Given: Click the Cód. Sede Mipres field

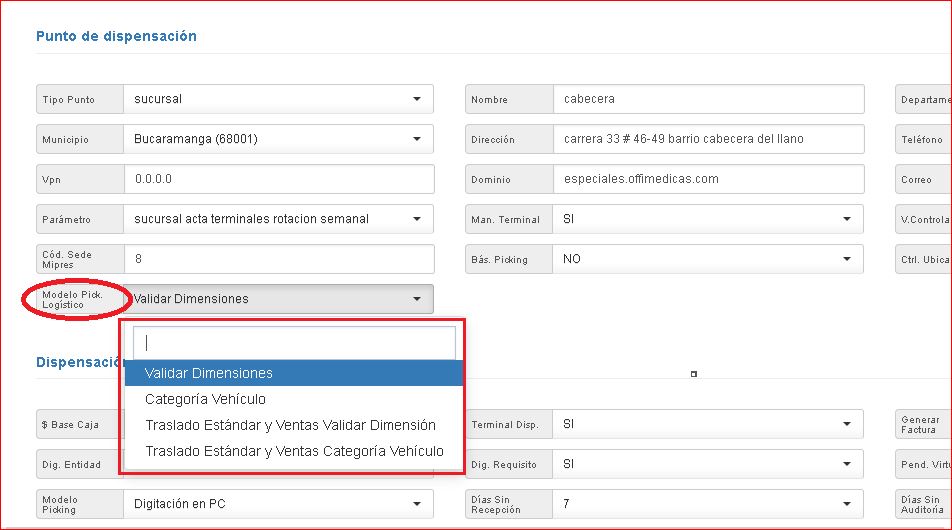Looking at the screenshot, I should 279,259.
